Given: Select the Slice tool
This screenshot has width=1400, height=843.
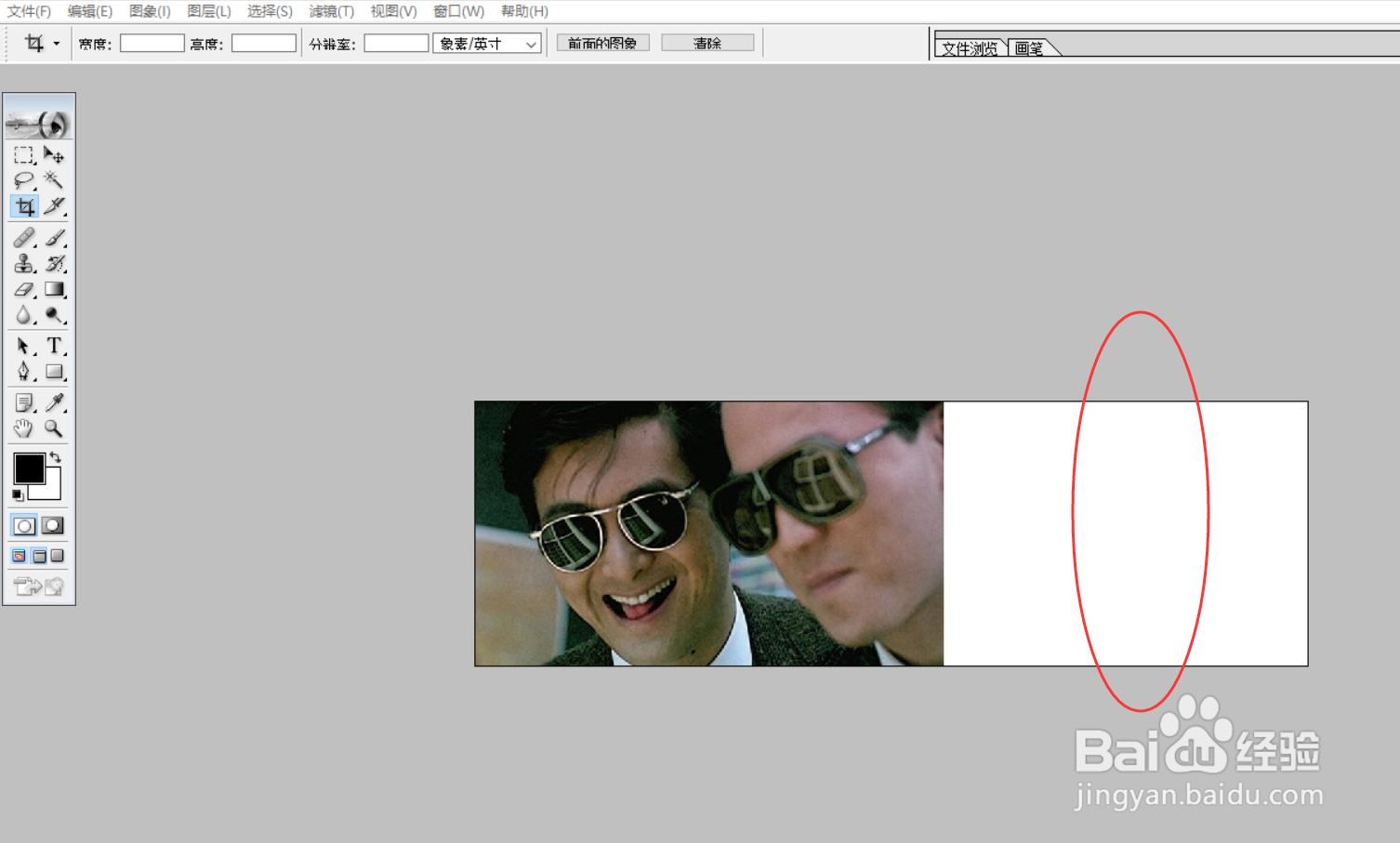Looking at the screenshot, I should coord(54,206).
